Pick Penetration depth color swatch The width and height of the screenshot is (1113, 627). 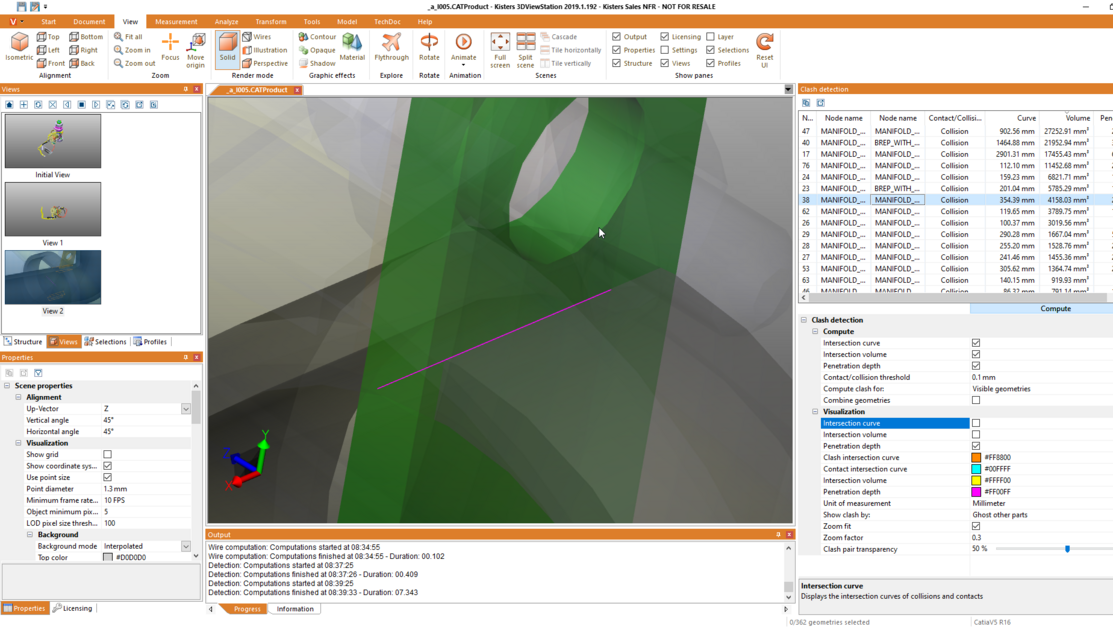(x=976, y=492)
